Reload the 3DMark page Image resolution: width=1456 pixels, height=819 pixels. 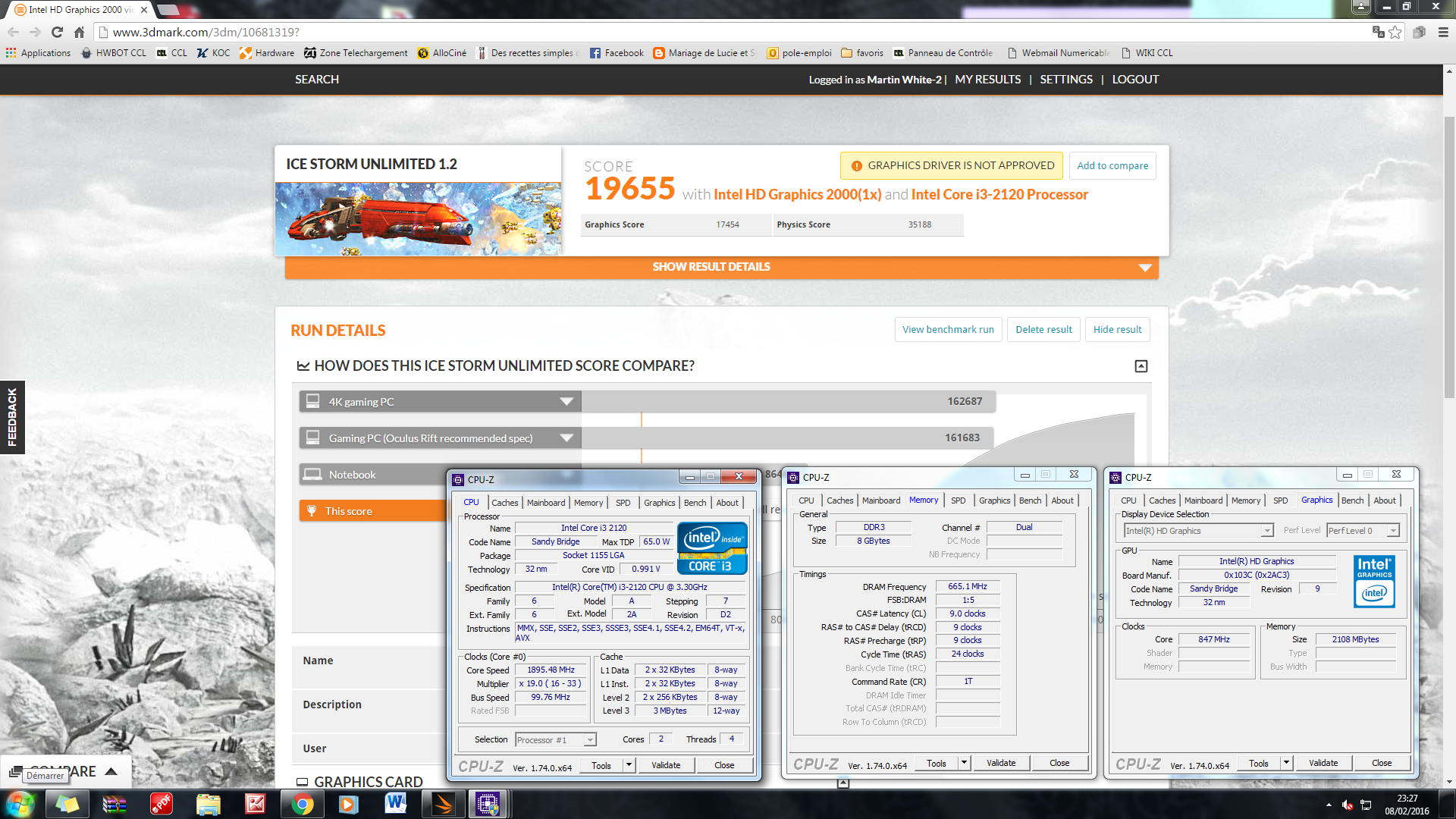(x=57, y=32)
